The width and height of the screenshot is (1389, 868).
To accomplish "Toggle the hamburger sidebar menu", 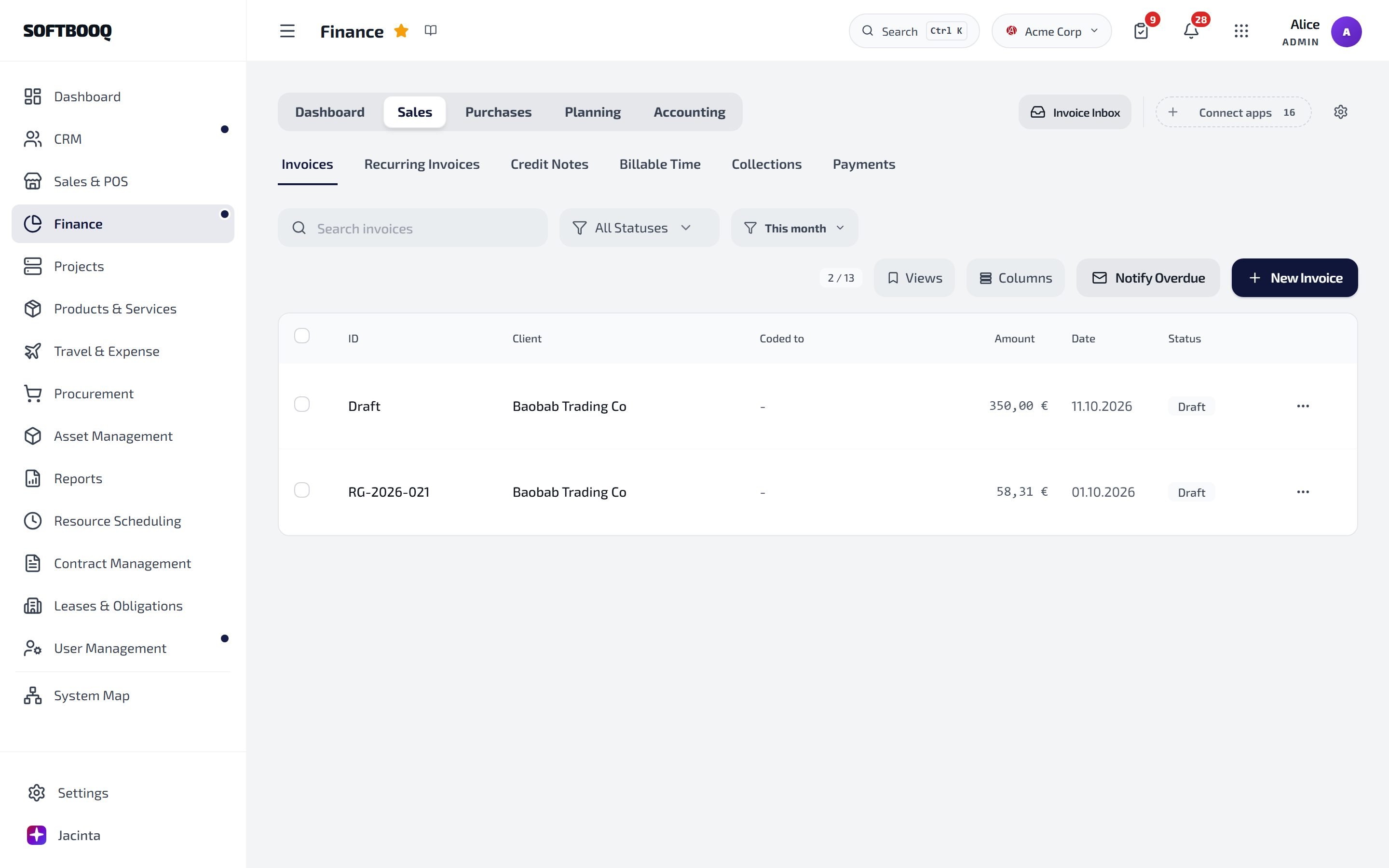I will click(287, 31).
